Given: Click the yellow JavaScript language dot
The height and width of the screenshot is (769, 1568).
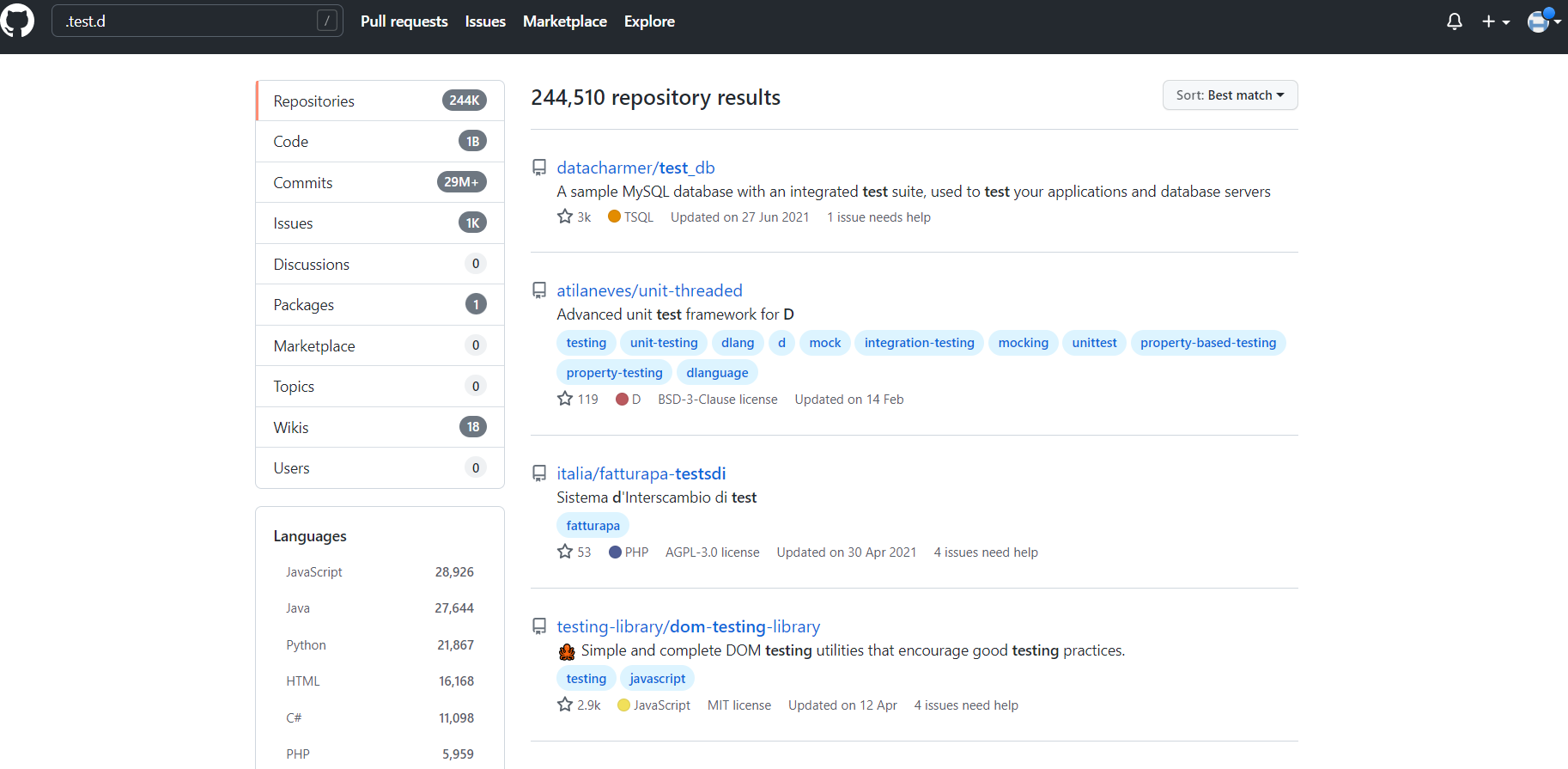Looking at the screenshot, I should (x=623, y=705).
